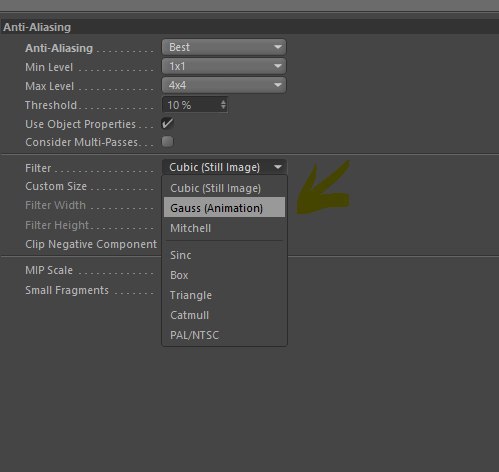Click the Filter label
The image size is (499, 472).
coord(38,168)
